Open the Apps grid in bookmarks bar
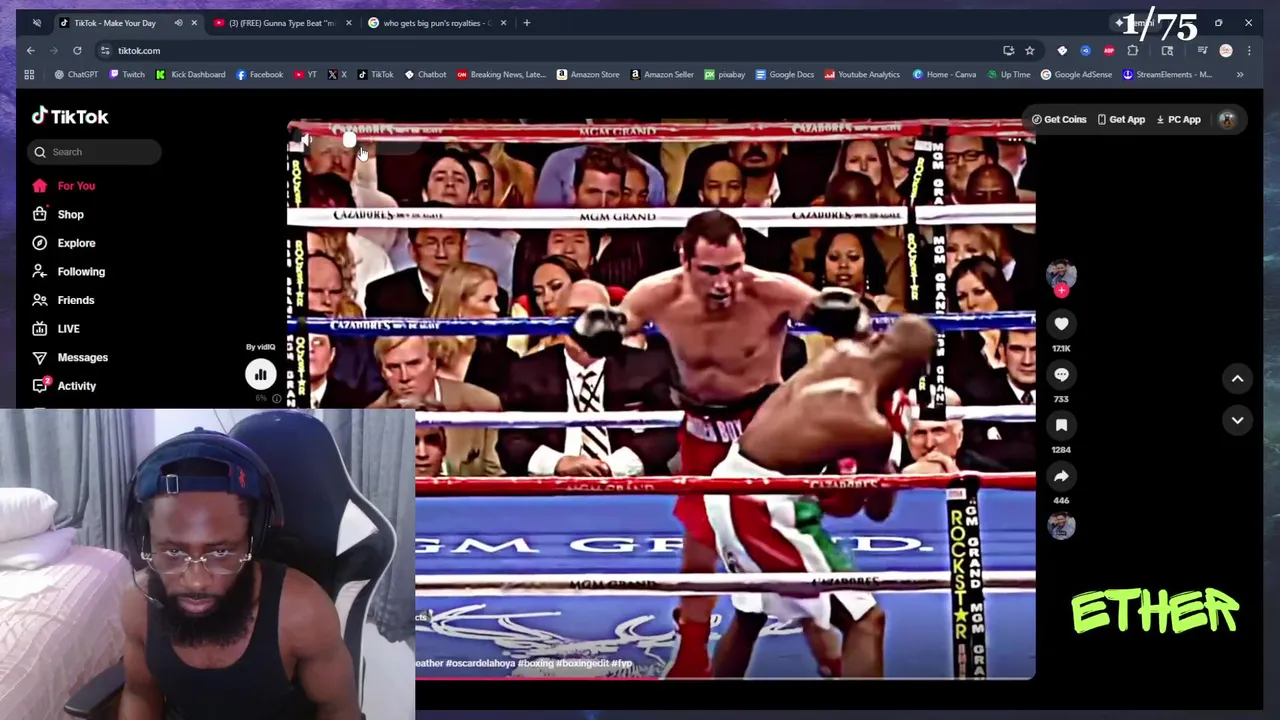The height and width of the screenshot is (720, 1280). (29, 74)
